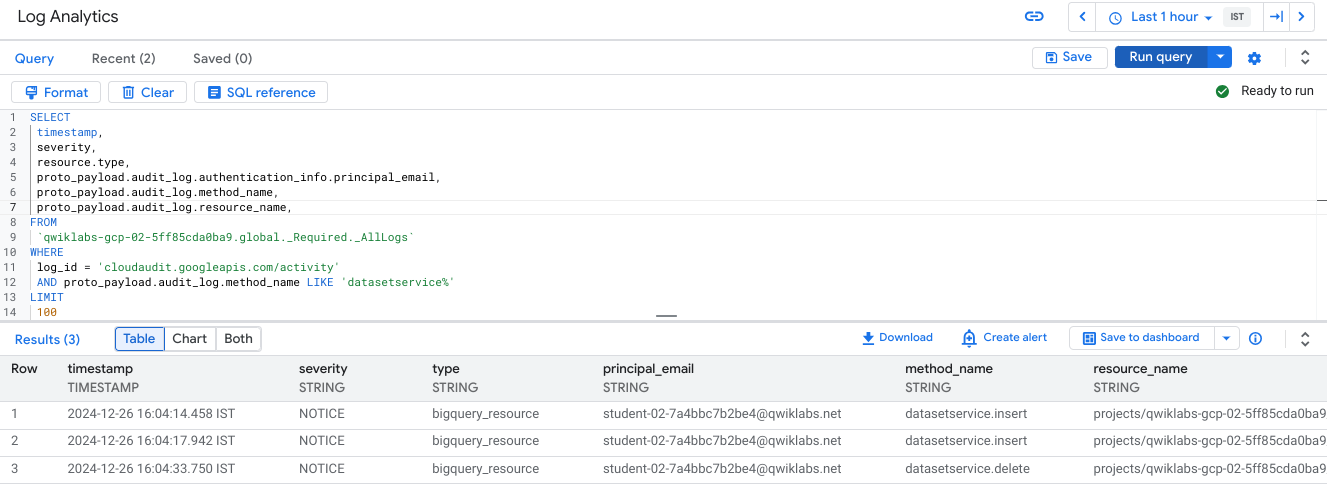Click the method_name column header

point(949,369)
